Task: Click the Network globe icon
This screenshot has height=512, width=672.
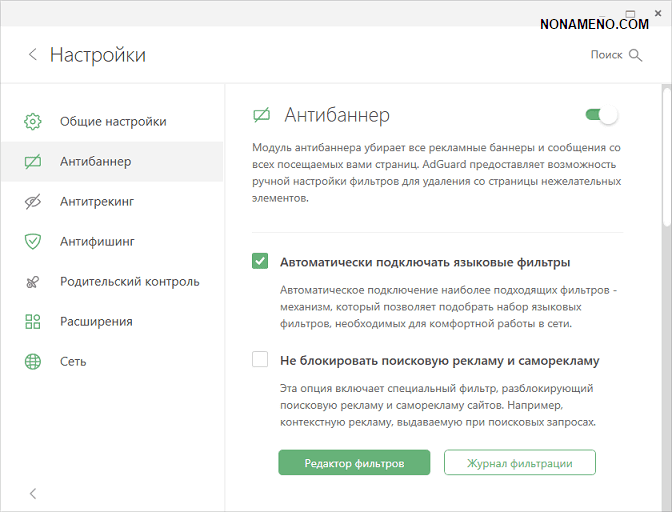Action: point(33,361)
